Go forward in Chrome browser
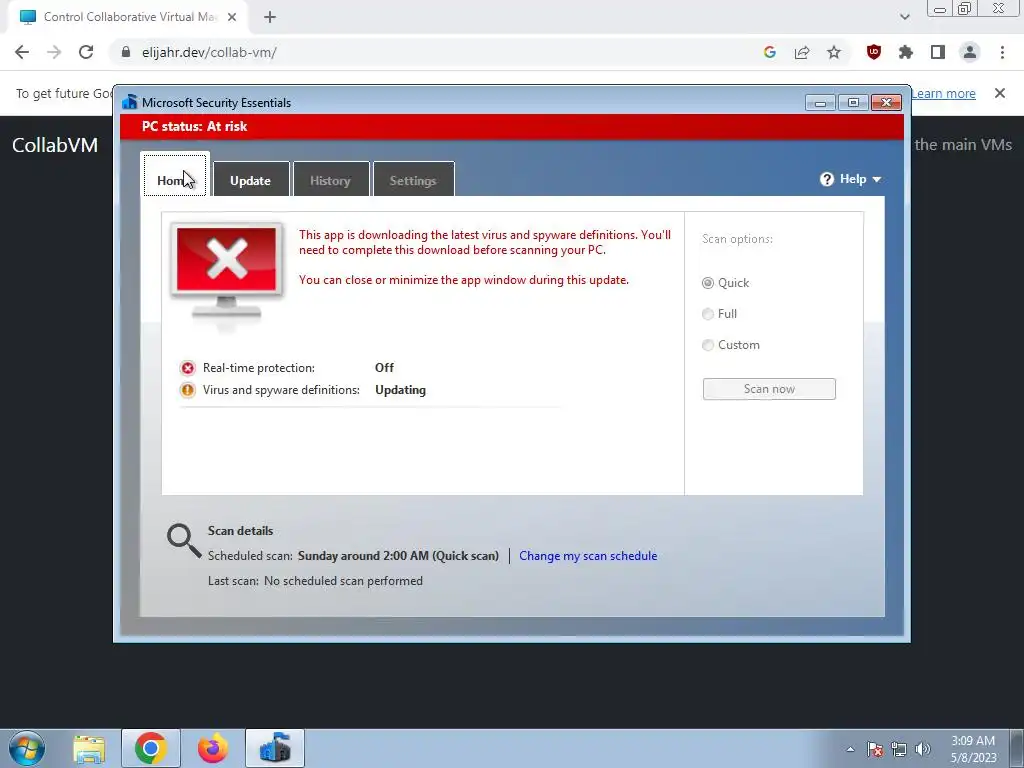The image size is (1024, 768). coord(54,52)
